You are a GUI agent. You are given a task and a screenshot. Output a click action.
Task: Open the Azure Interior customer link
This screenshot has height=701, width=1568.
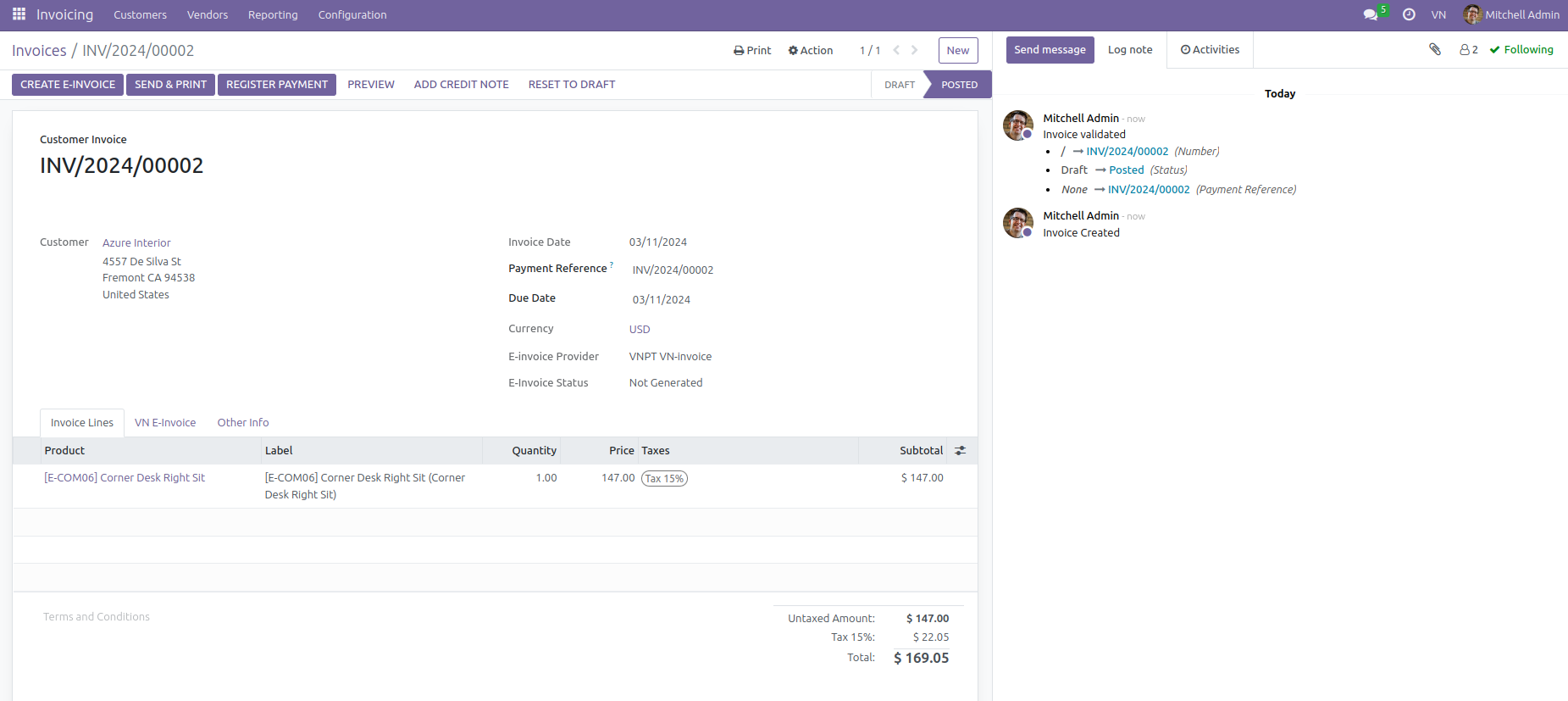point(136,243)
